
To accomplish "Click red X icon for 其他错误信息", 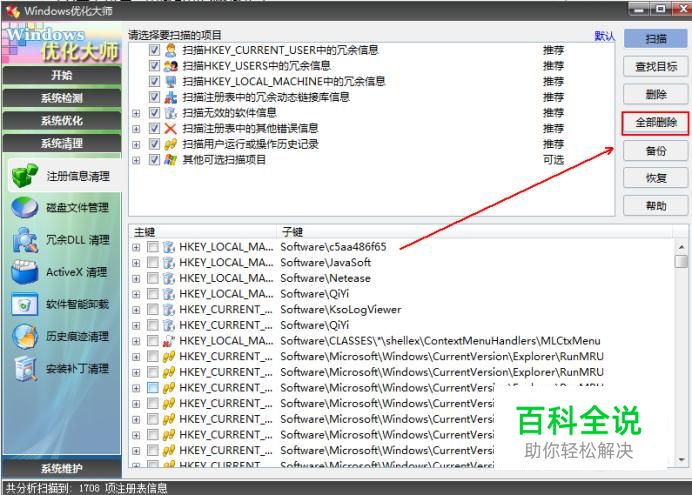I will (170, 128).
